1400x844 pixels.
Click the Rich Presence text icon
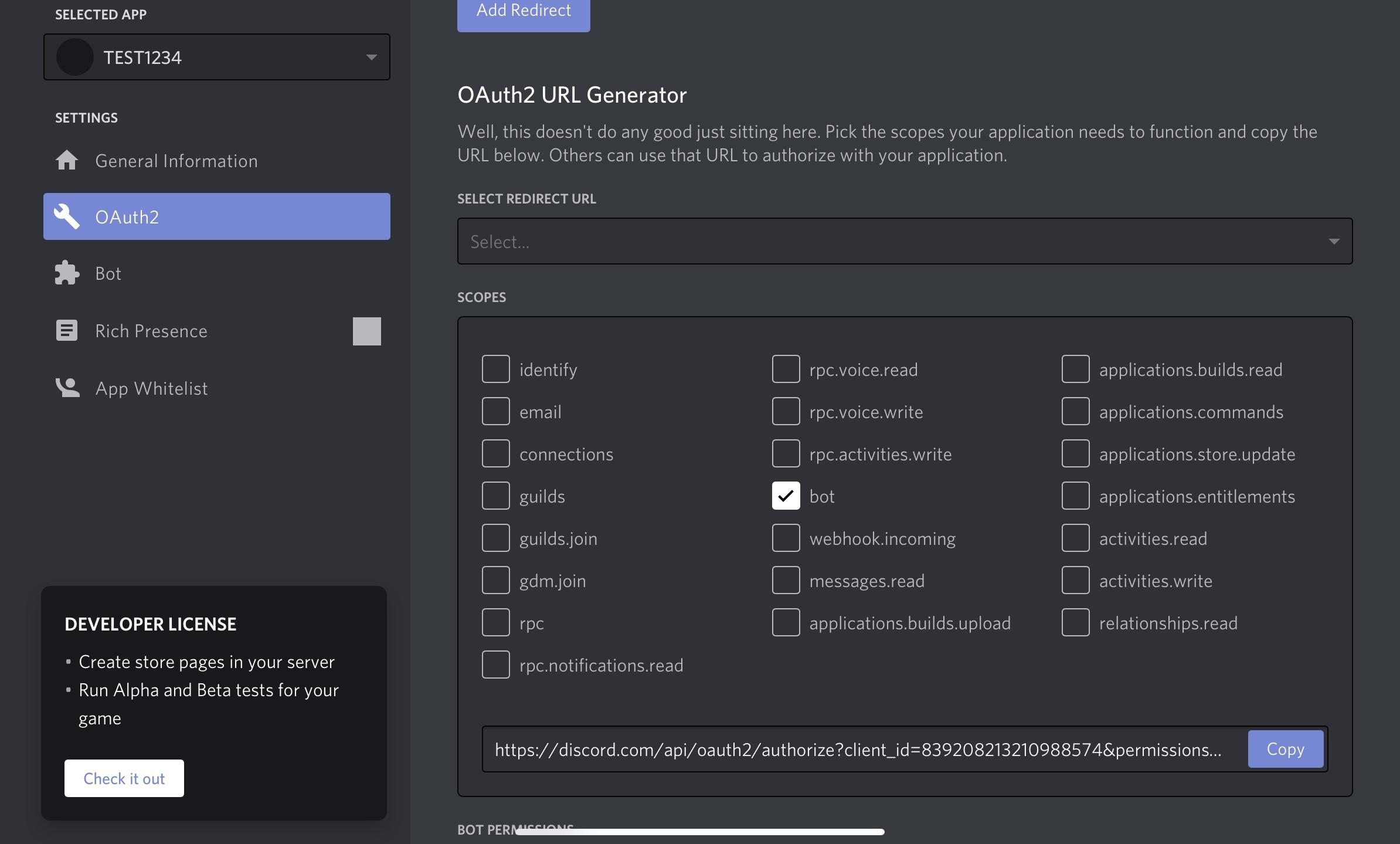click(66, 329)
